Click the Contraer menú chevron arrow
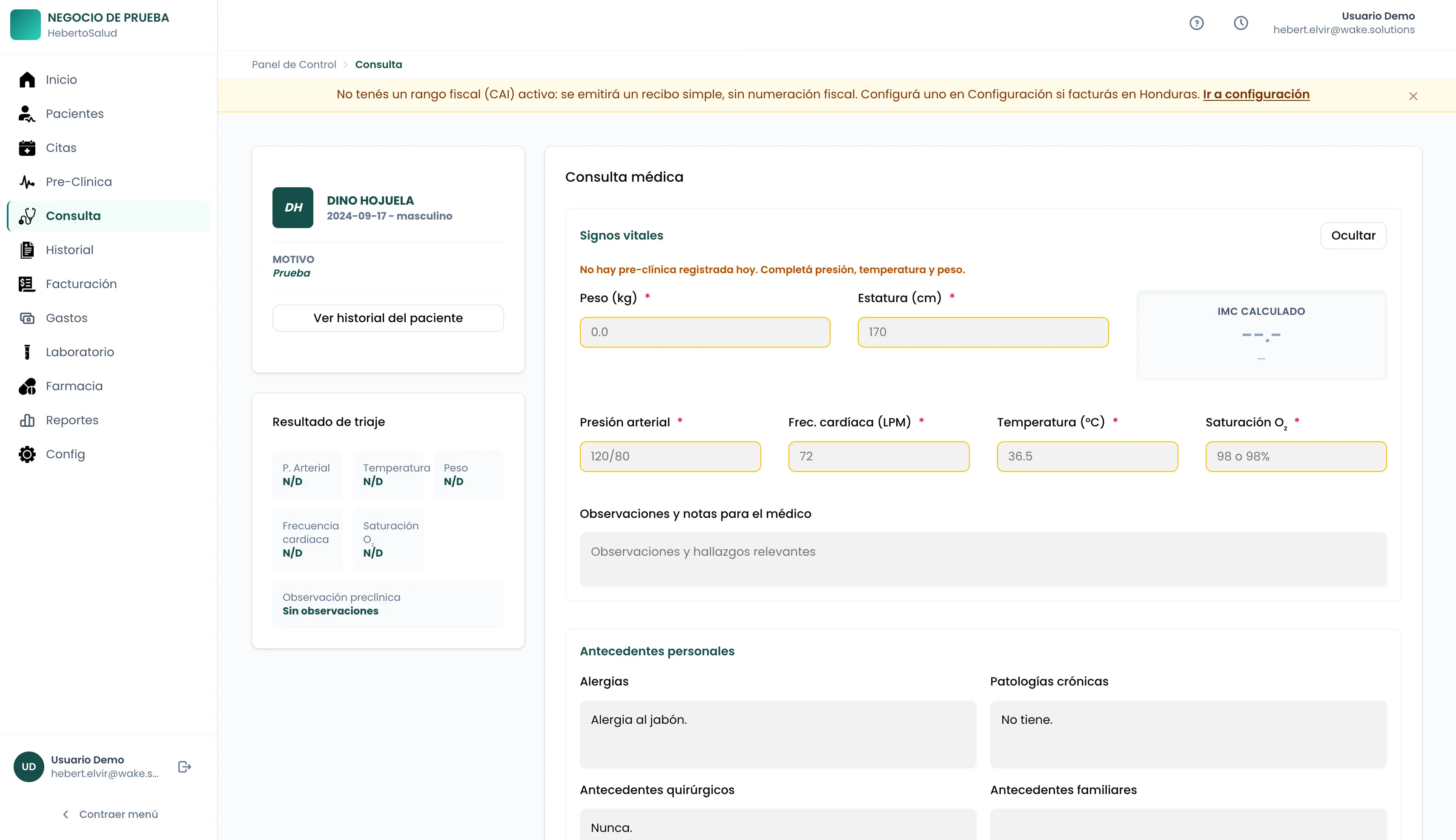Image resolution: width=1456 pixels, height=840 pixels. pos(65,814)
